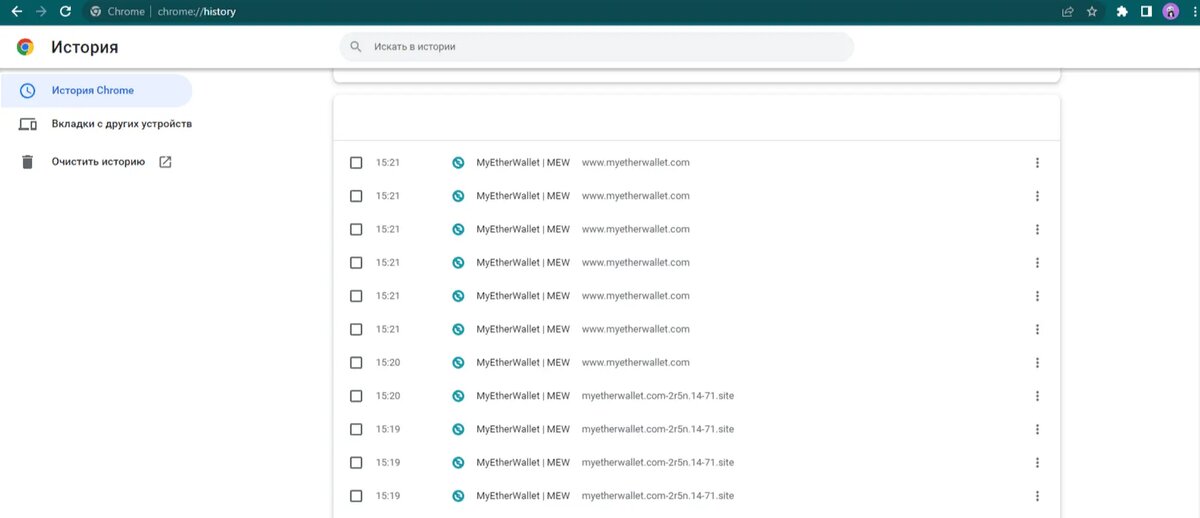Focus the Искать в истории search field
1200x518 pixels.
pos(597,47)
